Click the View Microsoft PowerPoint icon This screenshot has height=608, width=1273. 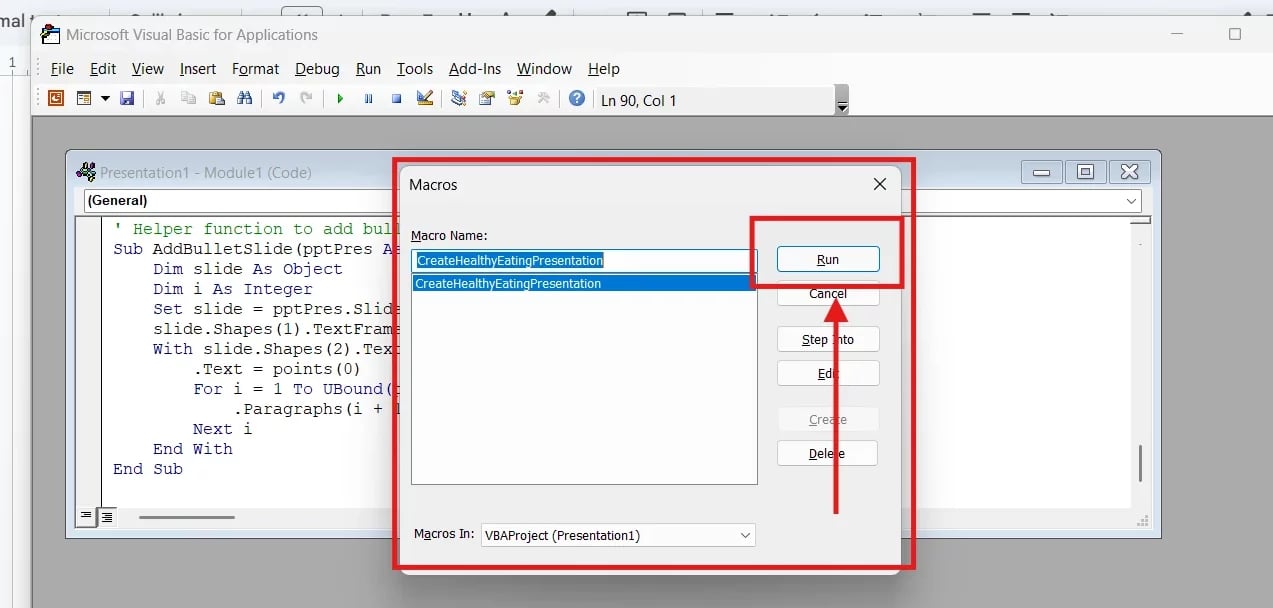click(x=54, y=98)
